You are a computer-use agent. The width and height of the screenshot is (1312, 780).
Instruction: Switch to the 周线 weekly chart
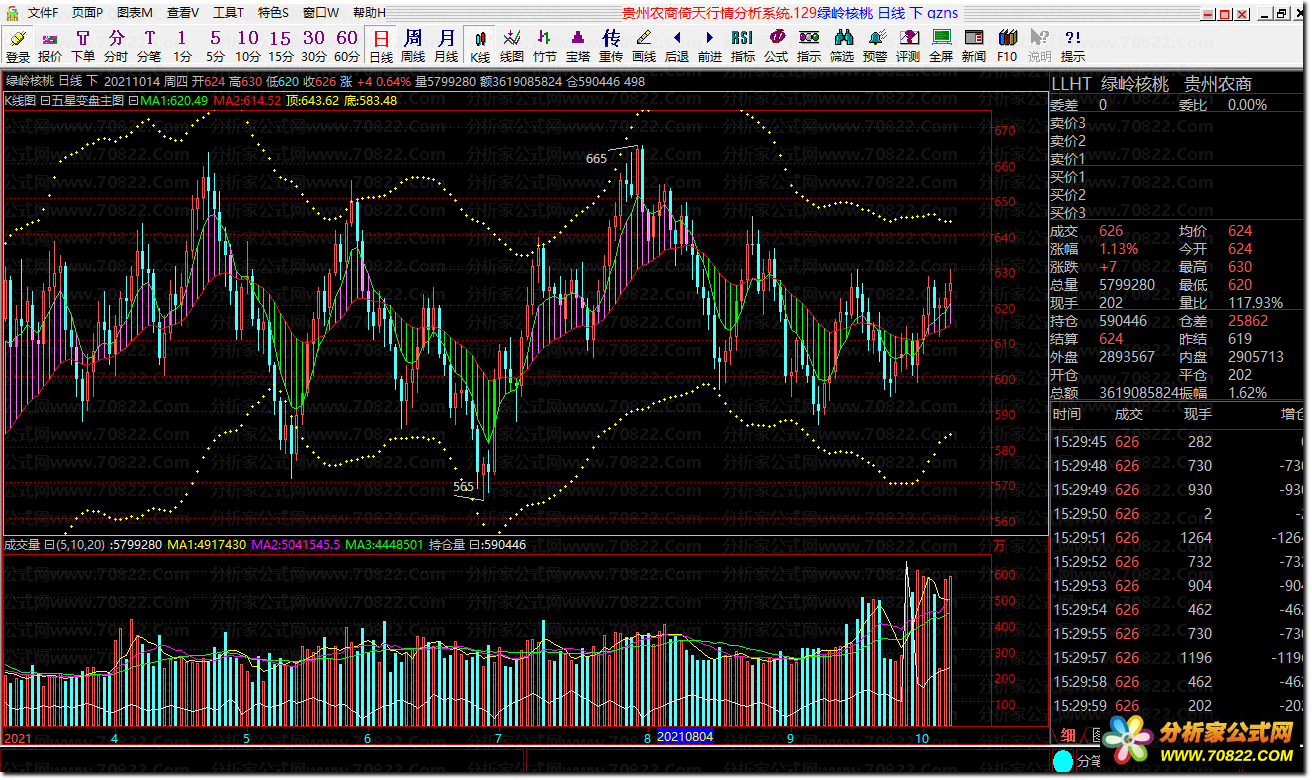[x=413, y=45]
